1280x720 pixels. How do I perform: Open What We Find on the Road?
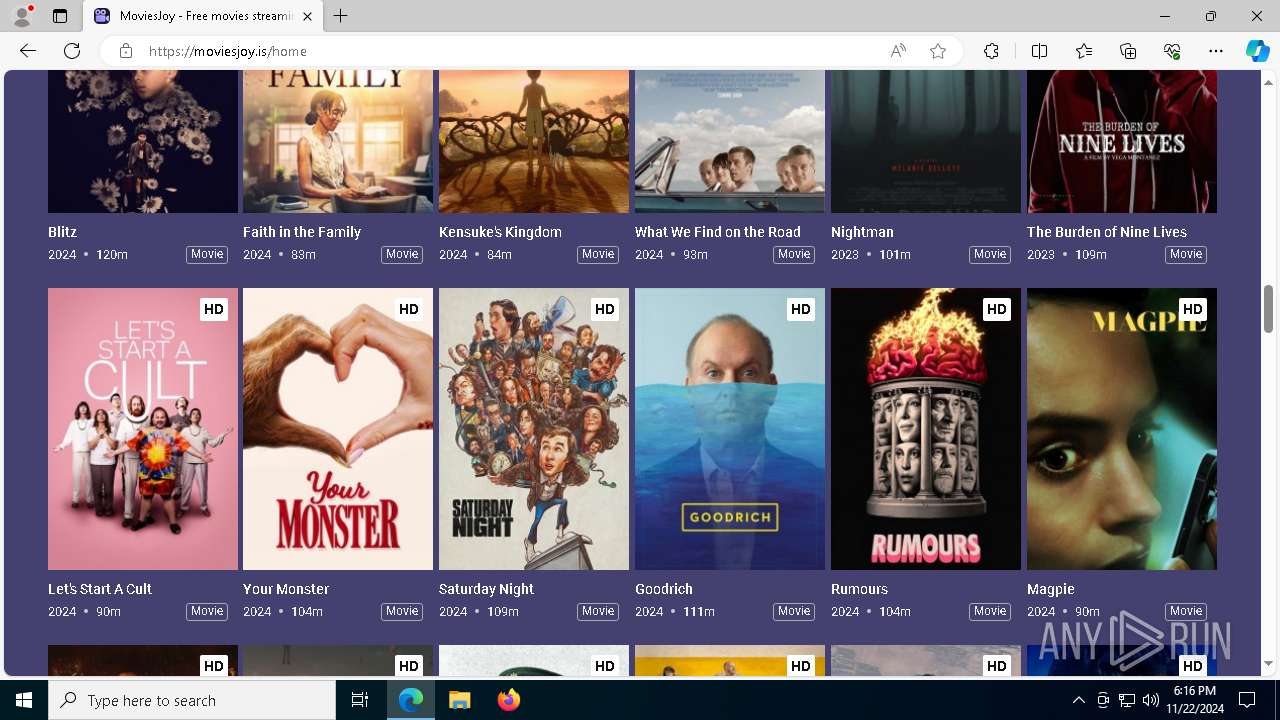[x=718, y=232]
